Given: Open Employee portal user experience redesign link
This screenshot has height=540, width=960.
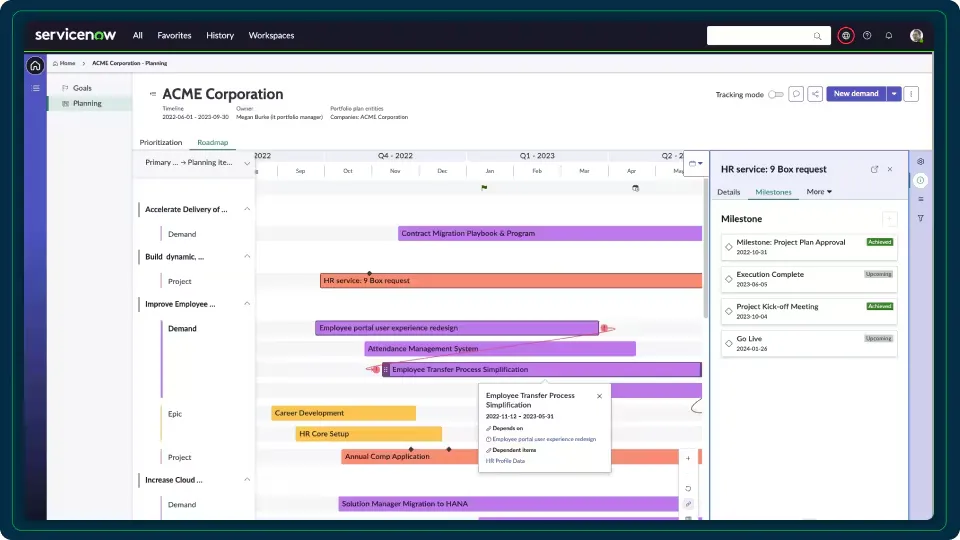Looking at the screenshot, I should [x=544, y=439].
